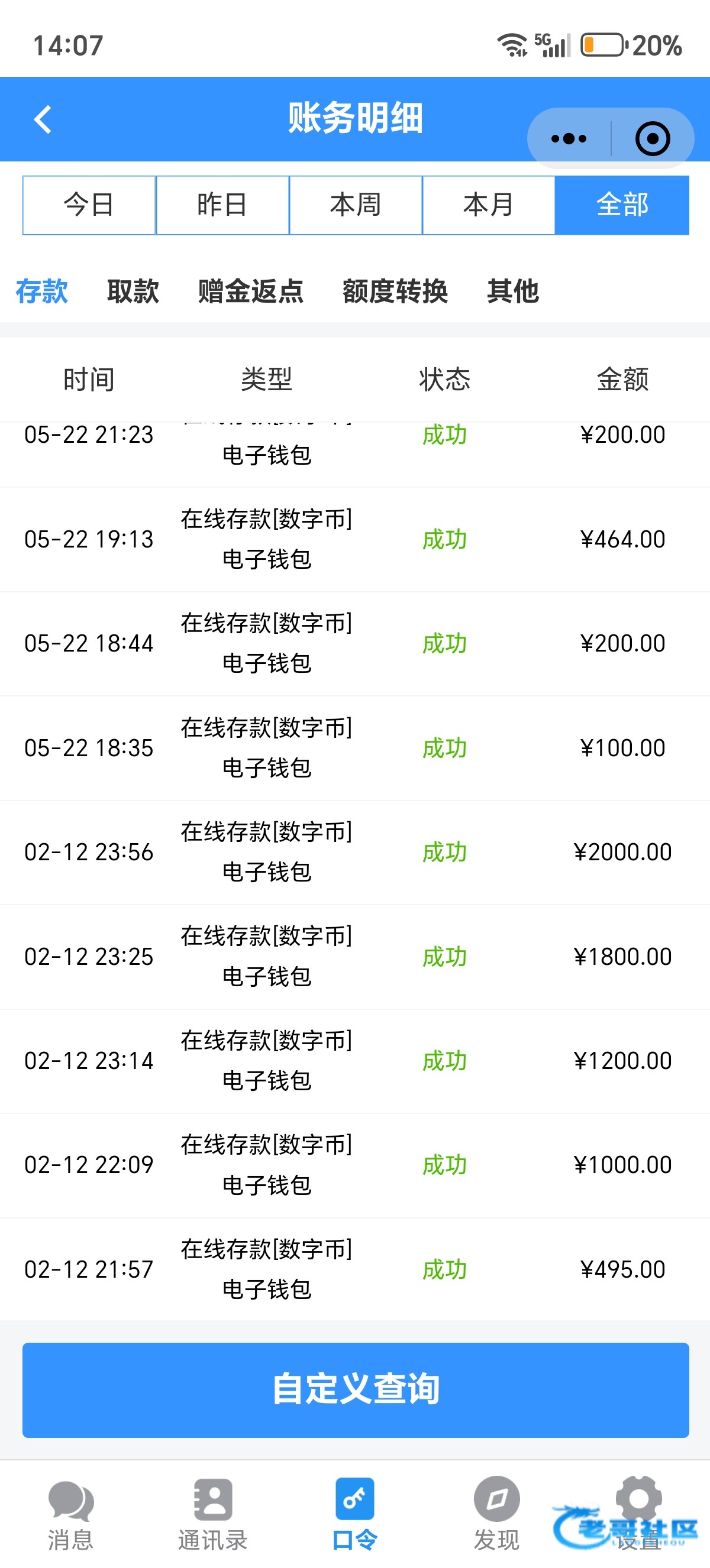Select the 昨日 date filter

point(222,205)
